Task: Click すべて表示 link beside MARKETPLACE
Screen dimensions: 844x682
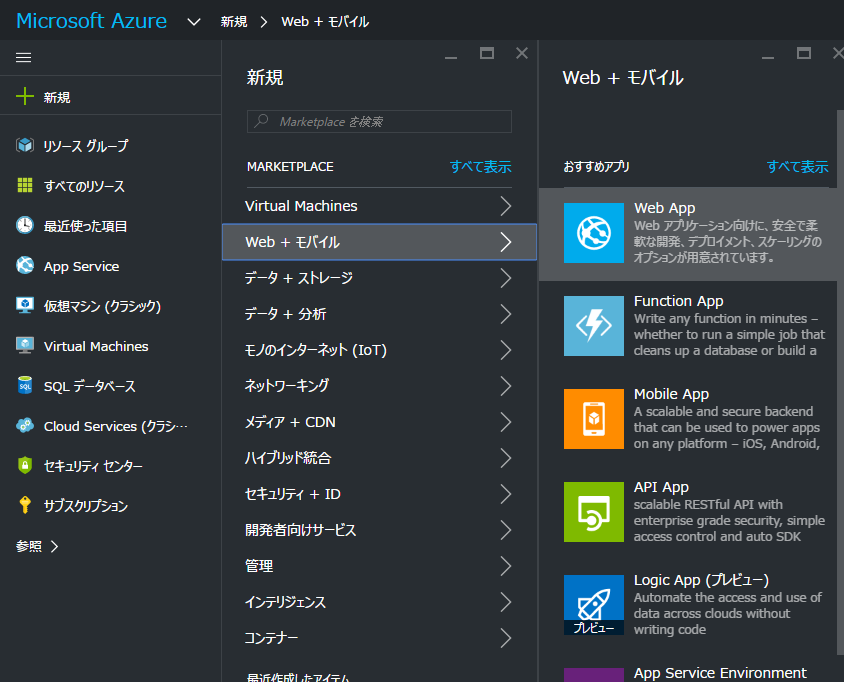Action: click(x=480, y=167)
